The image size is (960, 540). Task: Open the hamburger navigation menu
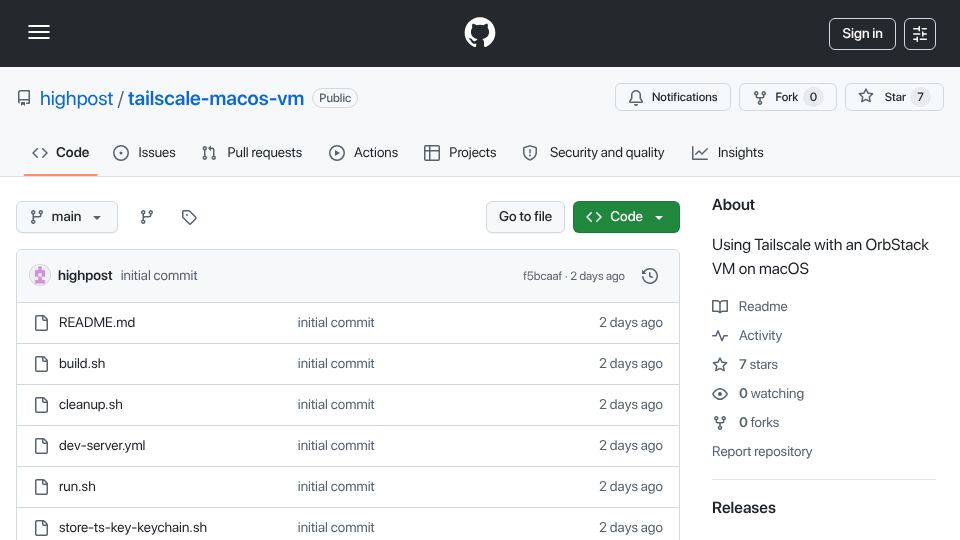(x=39, y=32)
